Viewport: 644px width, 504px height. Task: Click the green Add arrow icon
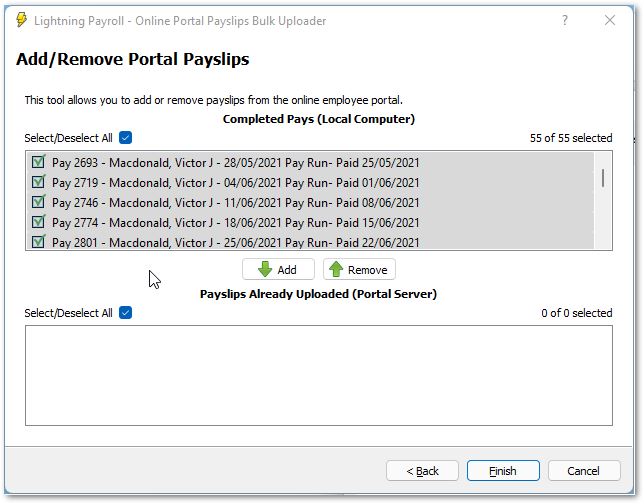point(265,270)
